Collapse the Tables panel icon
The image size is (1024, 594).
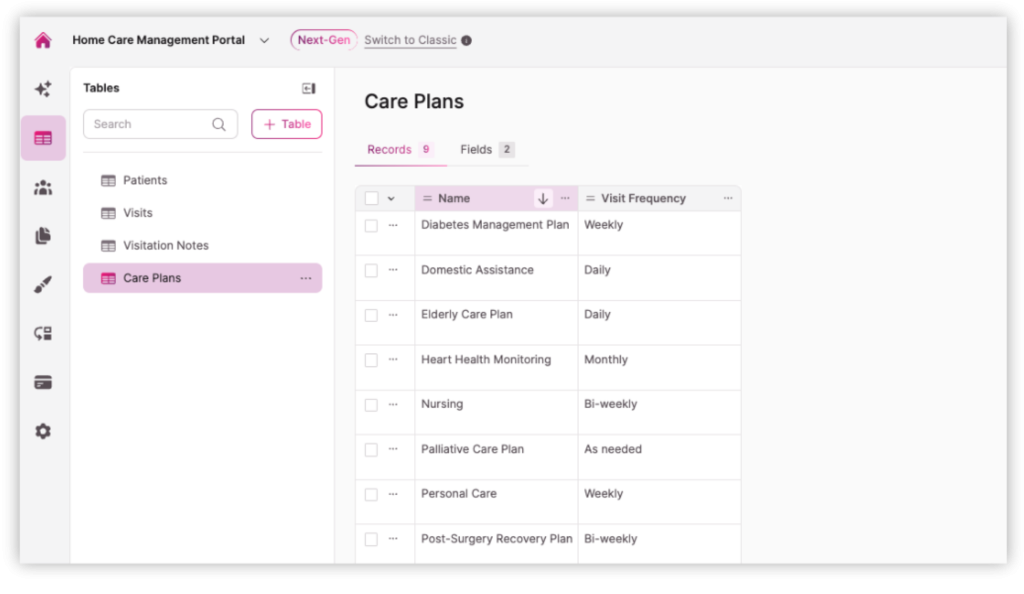309,88
